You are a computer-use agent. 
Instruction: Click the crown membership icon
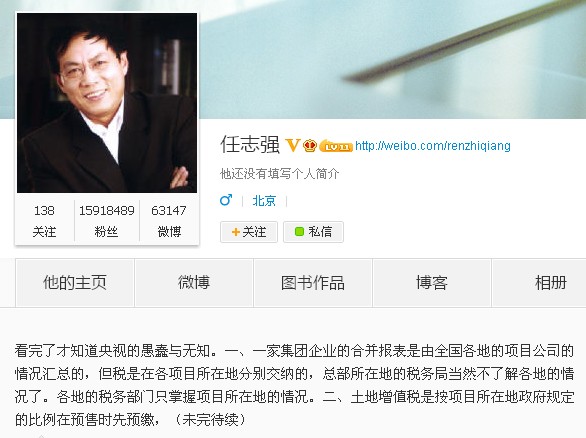(x=310, y=145)
